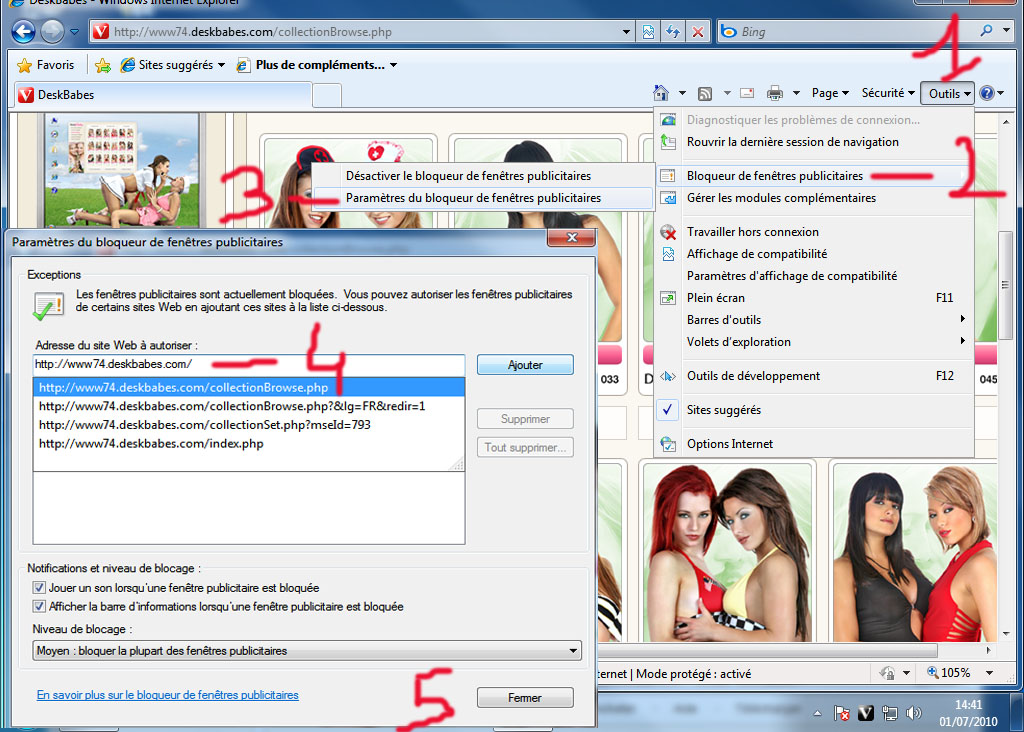Screen dimensions: 1024x732
Task: Click the red Stop loading icon
Action: coord(698,32)
